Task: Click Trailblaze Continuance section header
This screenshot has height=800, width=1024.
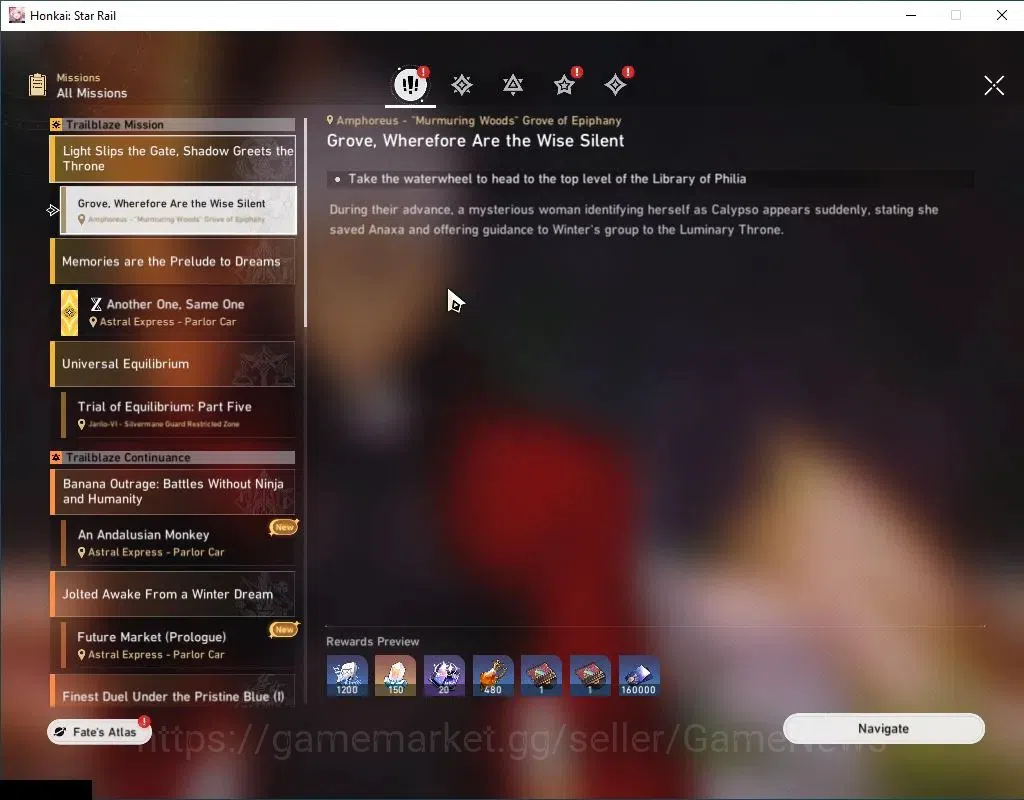Action: pyautogui.click(x=172, y=458)
